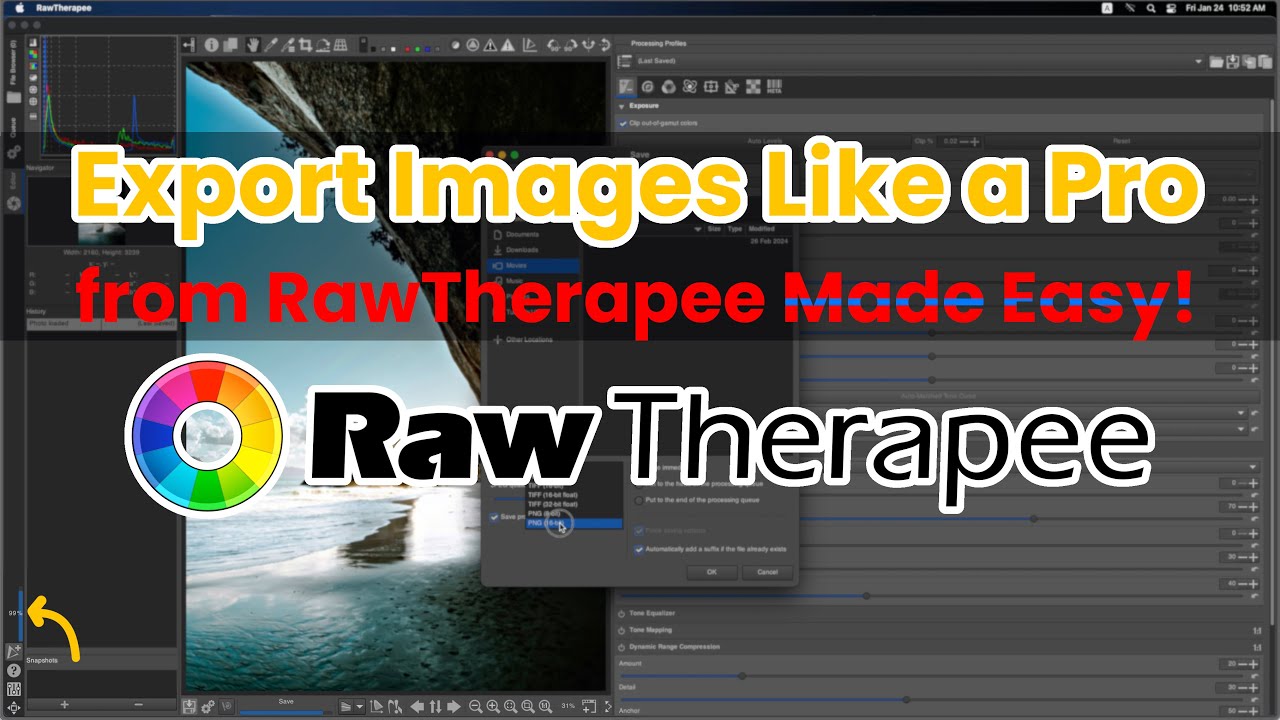Toggle the focus mask preview icon
This screenshot has height=720, width=1280.
coord(473,45)
